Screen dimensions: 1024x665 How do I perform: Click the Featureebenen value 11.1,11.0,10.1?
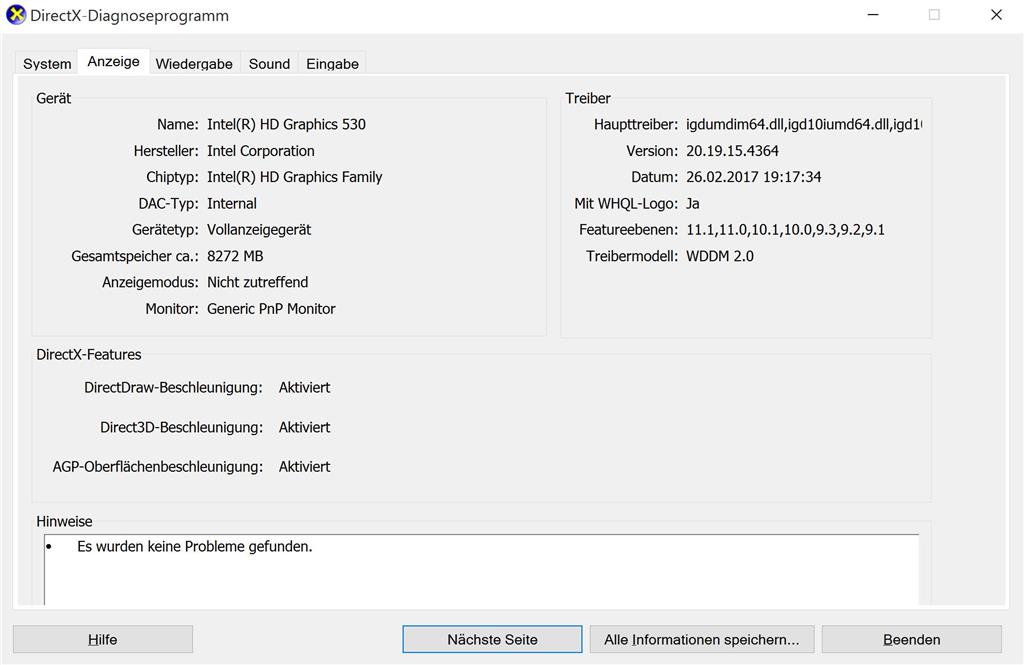(x=785, y=230)
